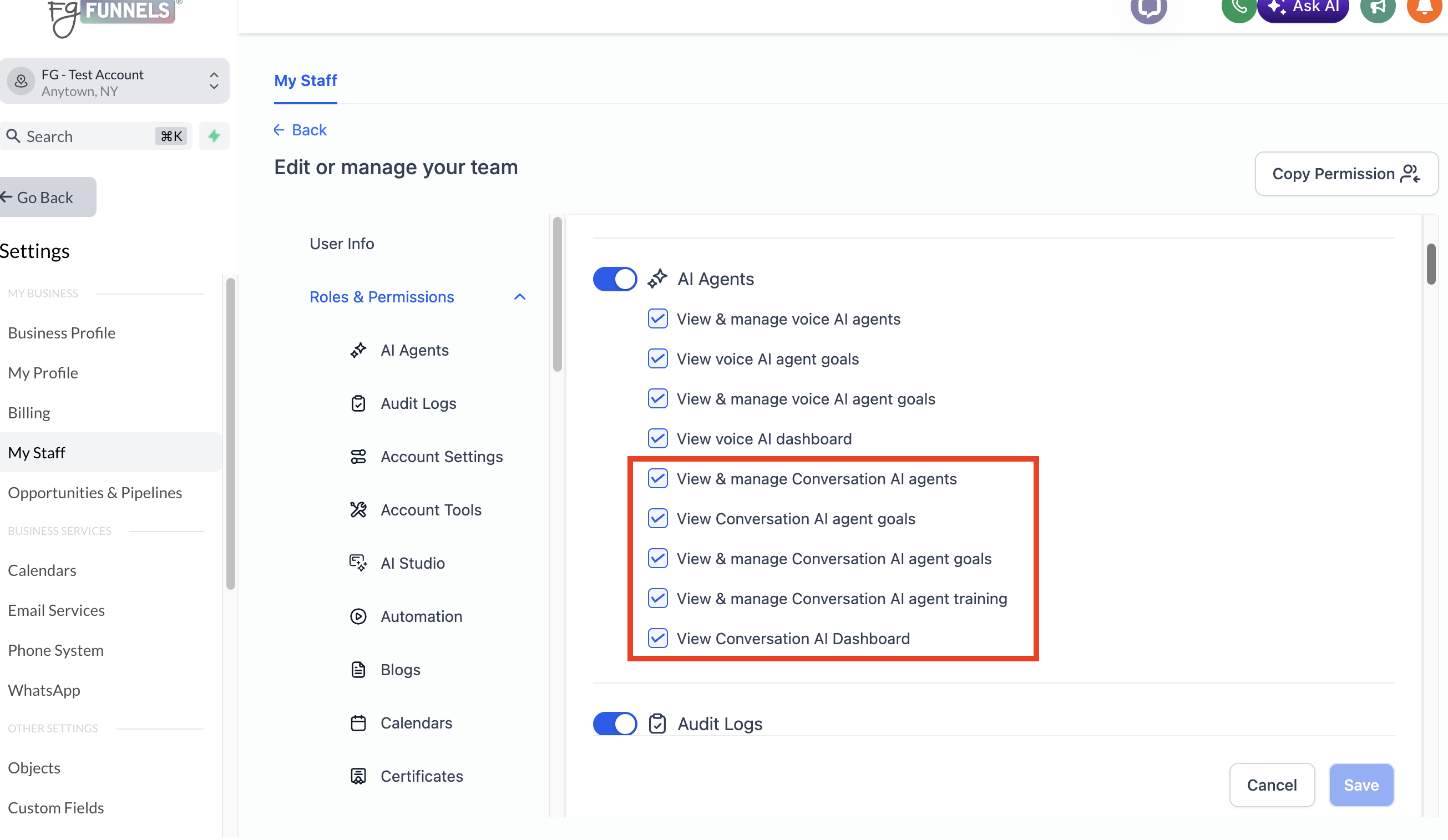Uncheck View voice AI agent goals

coord(657,359)
